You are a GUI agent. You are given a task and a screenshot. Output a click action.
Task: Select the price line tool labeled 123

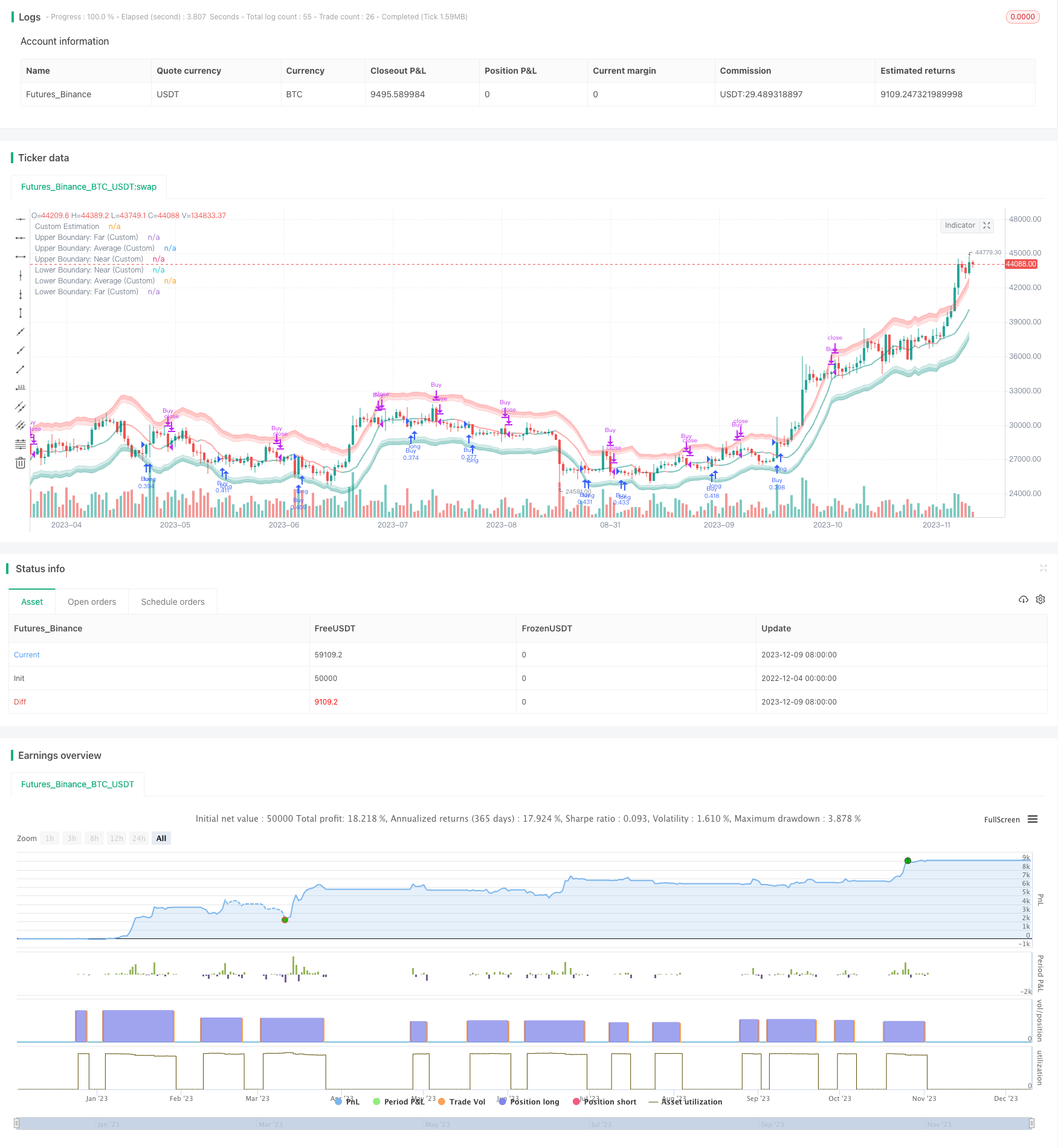(21, 388)
